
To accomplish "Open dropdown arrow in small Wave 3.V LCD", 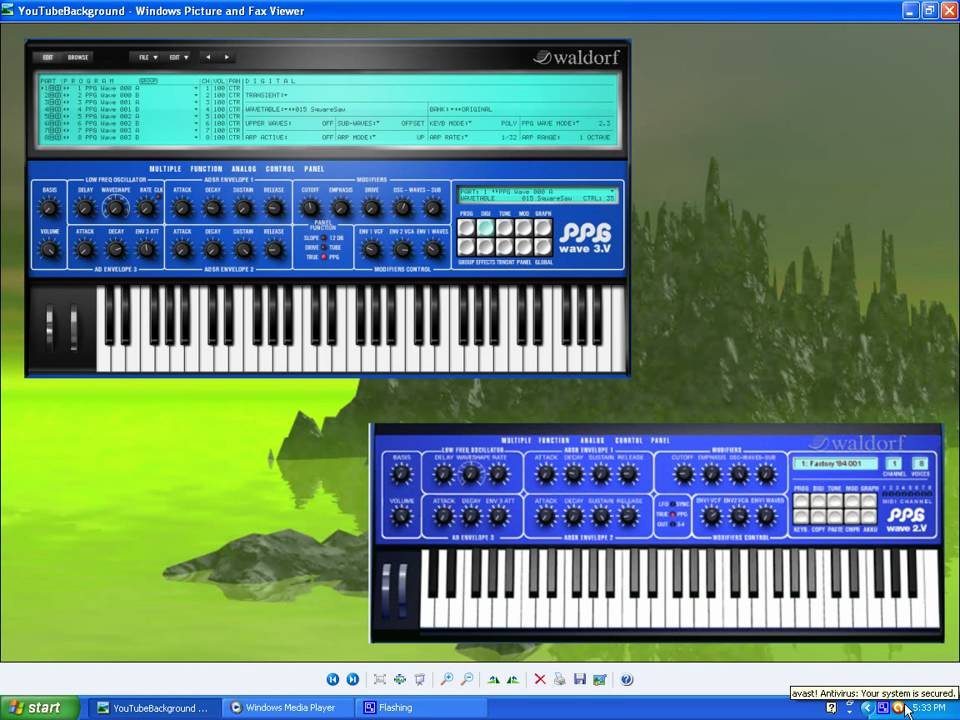I will [612, 192].
